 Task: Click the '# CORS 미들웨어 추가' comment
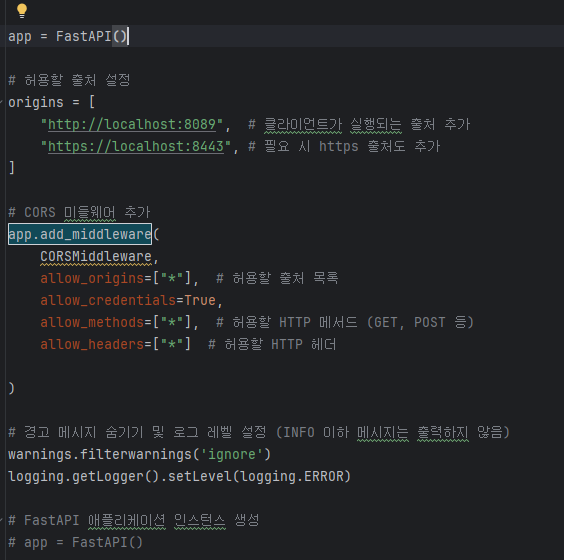(79, 212)
